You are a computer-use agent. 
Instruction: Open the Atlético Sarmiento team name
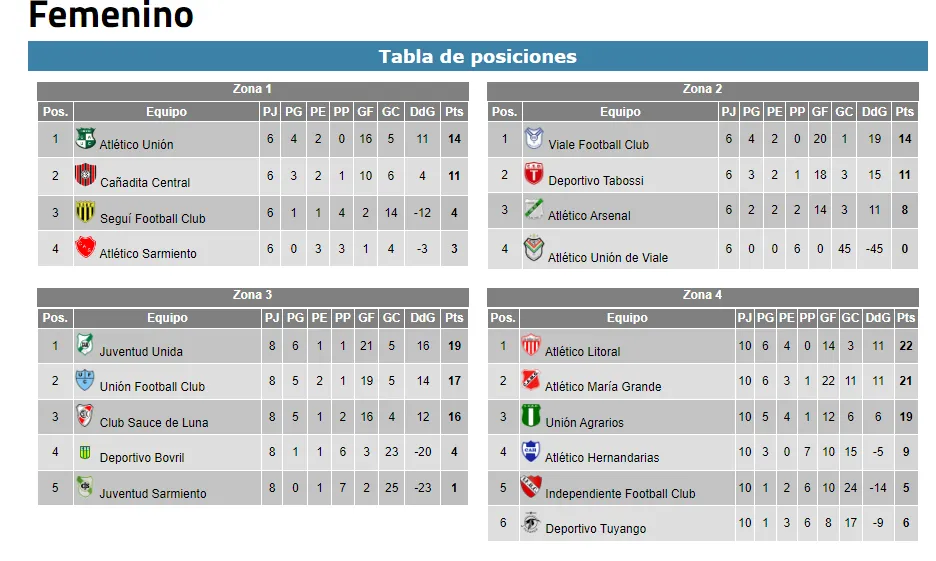tap(148, 254)
